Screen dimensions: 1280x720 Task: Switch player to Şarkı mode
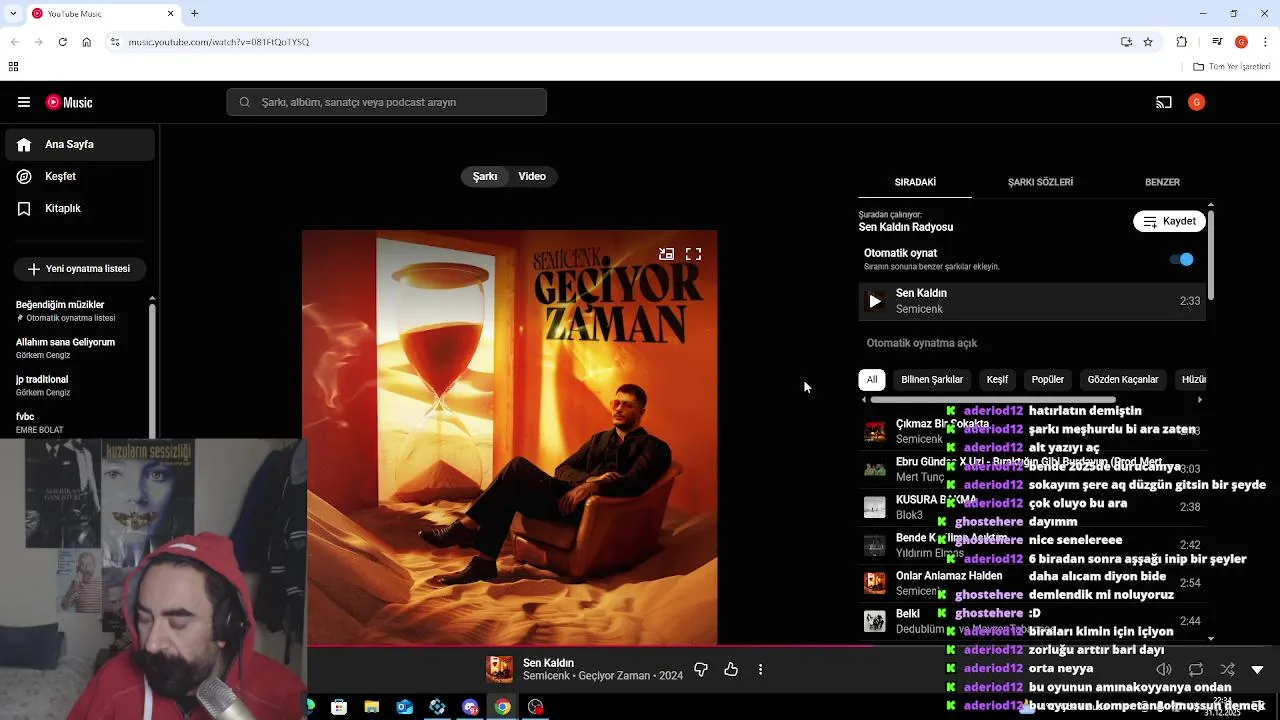click(485, 176)
